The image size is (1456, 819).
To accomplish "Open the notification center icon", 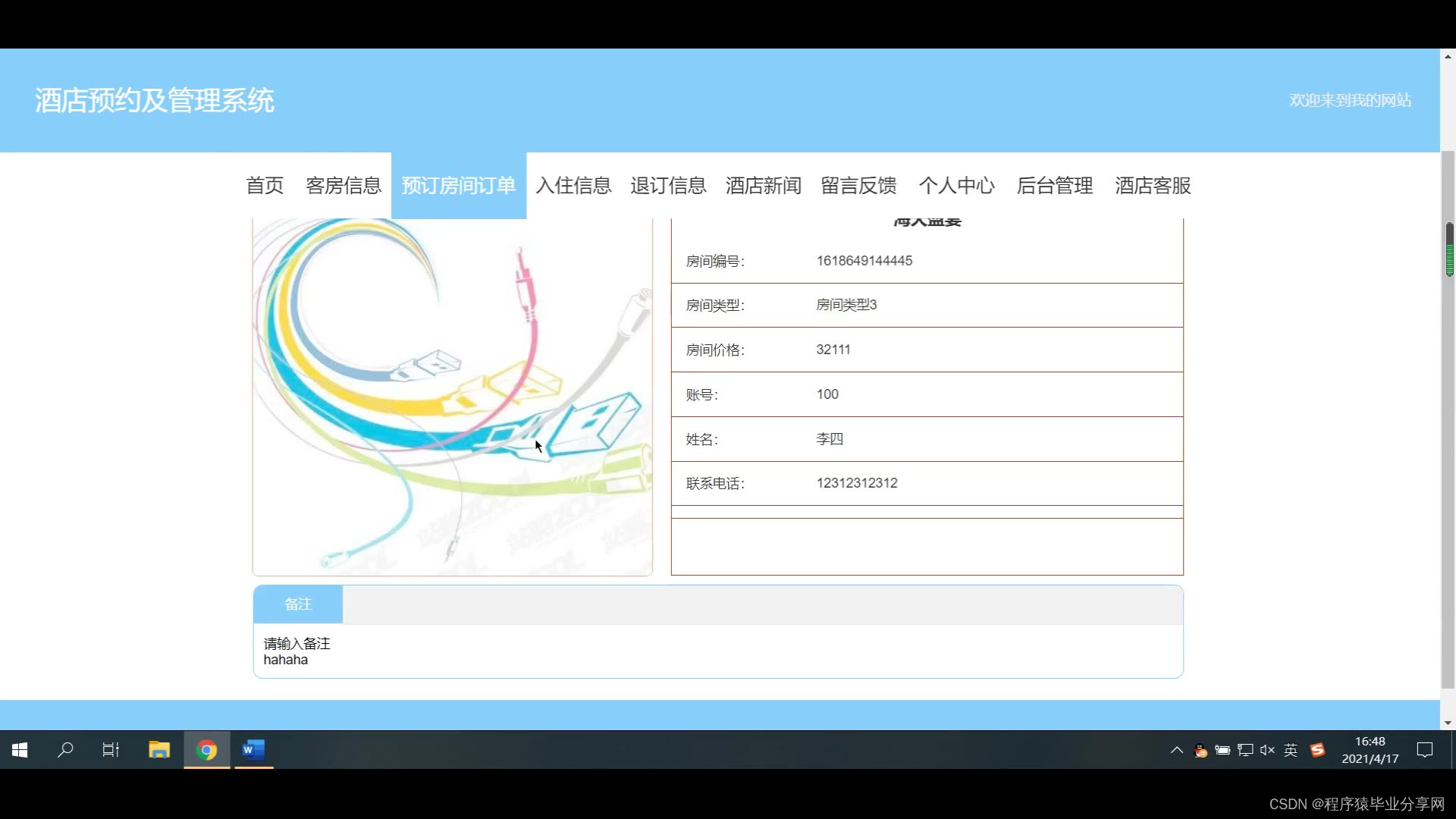I will [x=1425, y=750].
